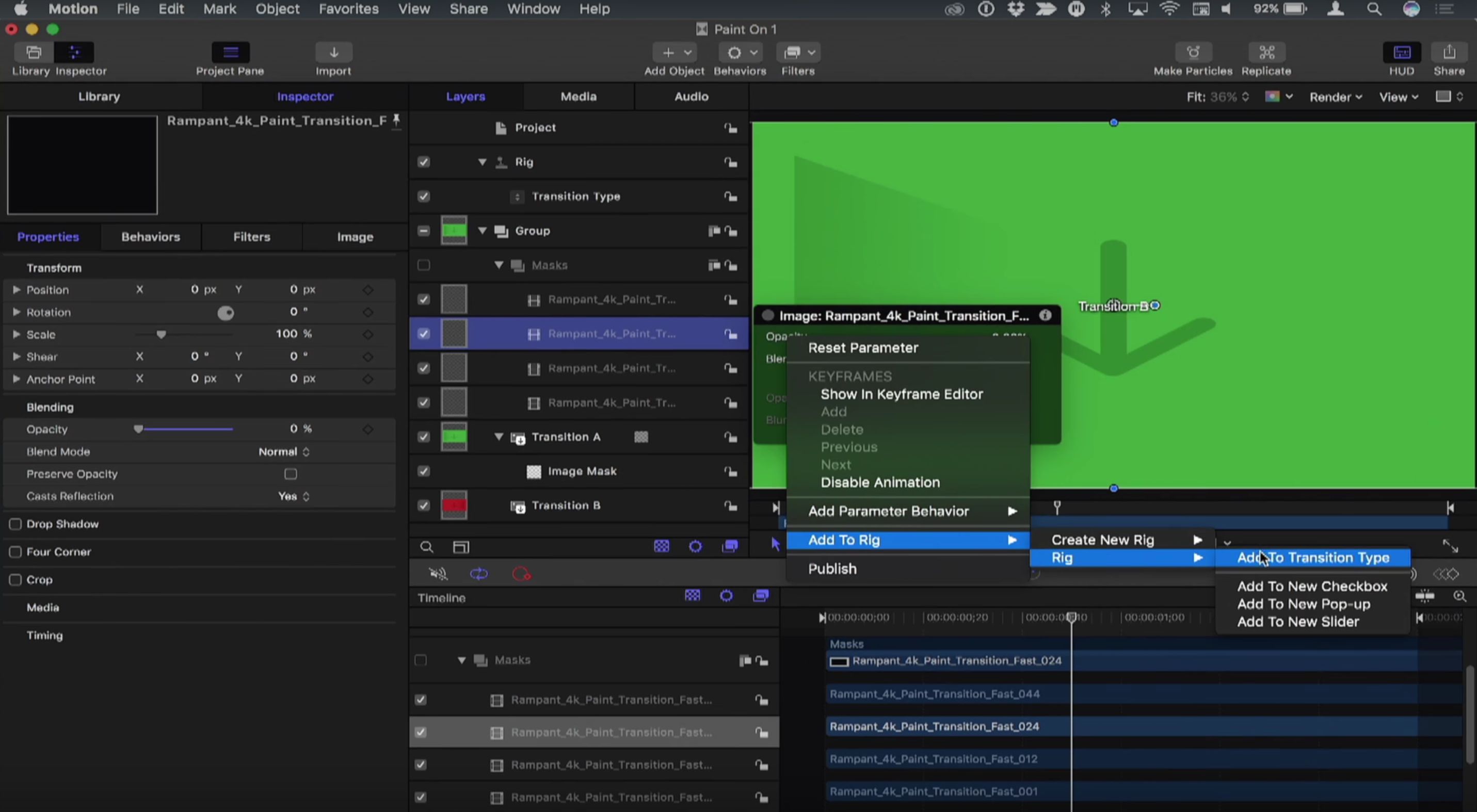Collapse the Group layer disclosure triangle
Screen dimensions: 1477x812
[482, 231]
